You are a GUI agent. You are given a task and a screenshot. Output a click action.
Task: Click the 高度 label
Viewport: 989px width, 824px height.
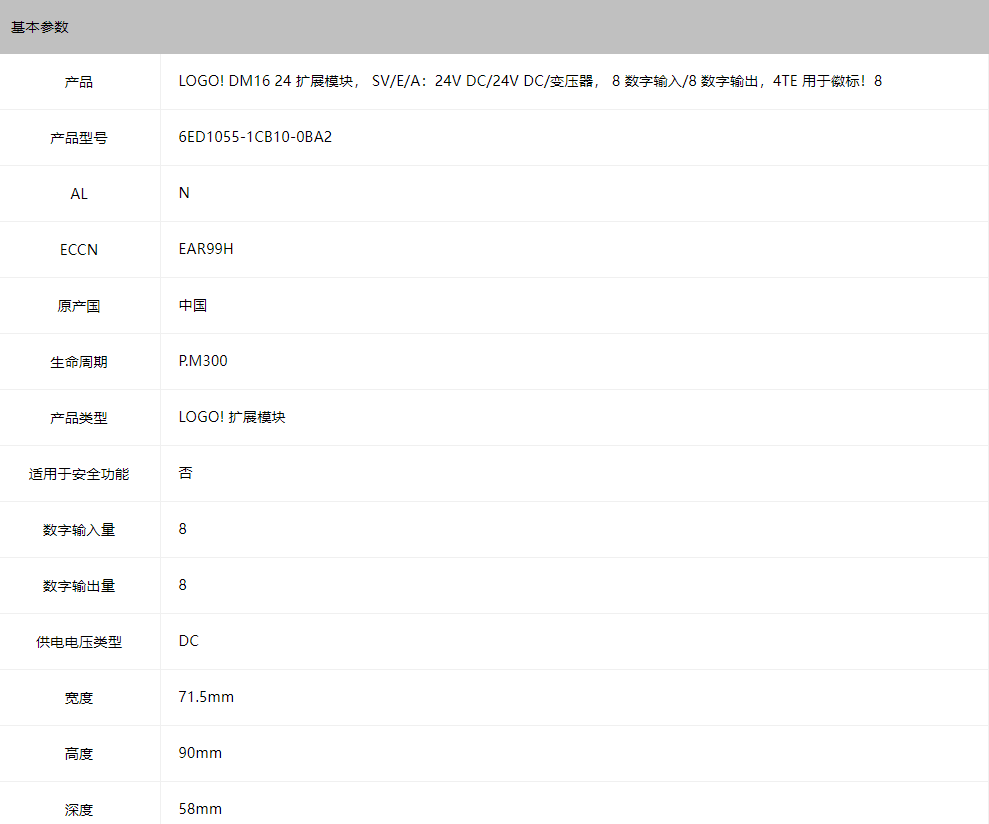(79, 755)
